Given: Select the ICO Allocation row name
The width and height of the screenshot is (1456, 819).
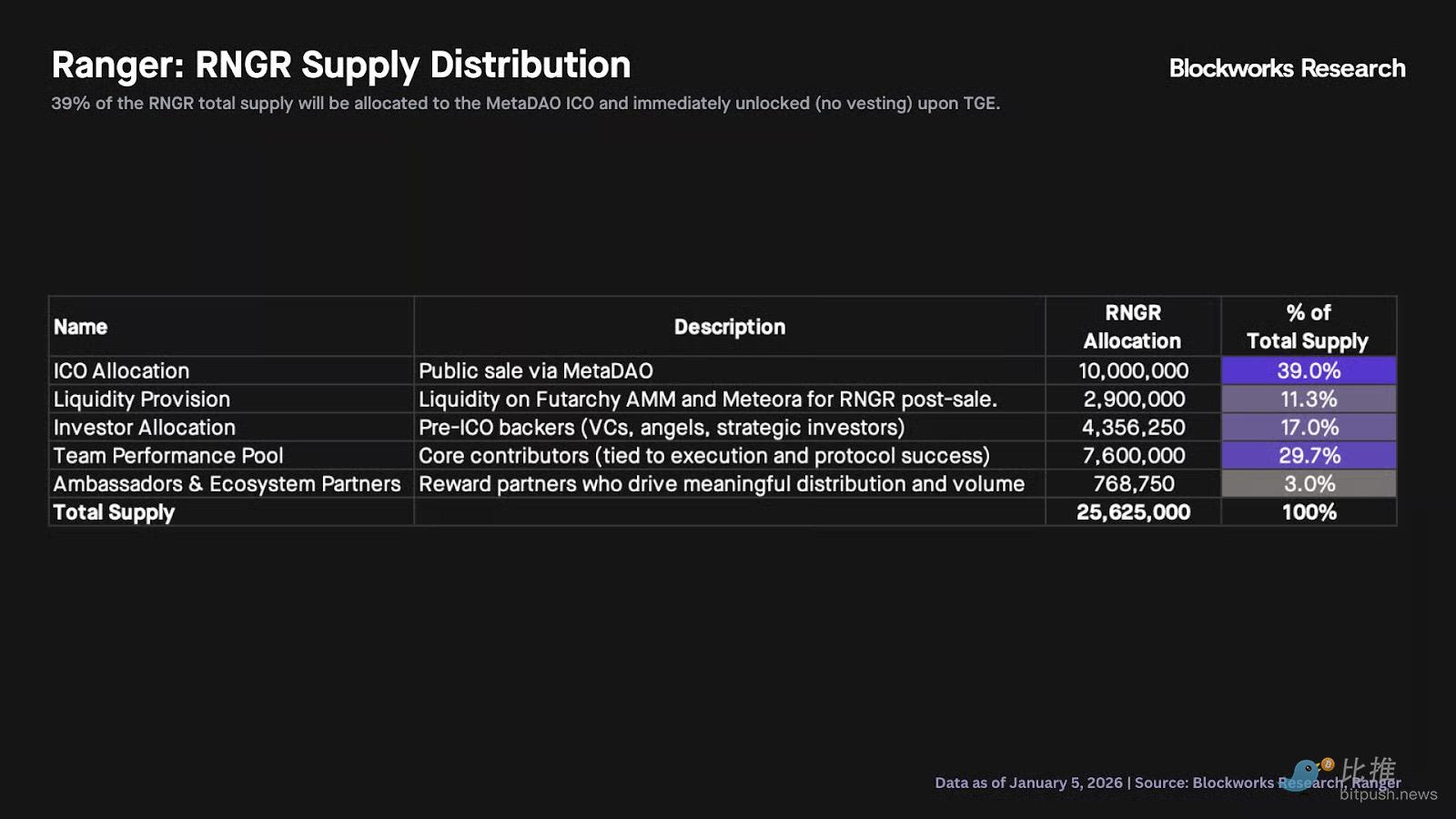Looking at the screenshot, I should click(x=122, y=370).
